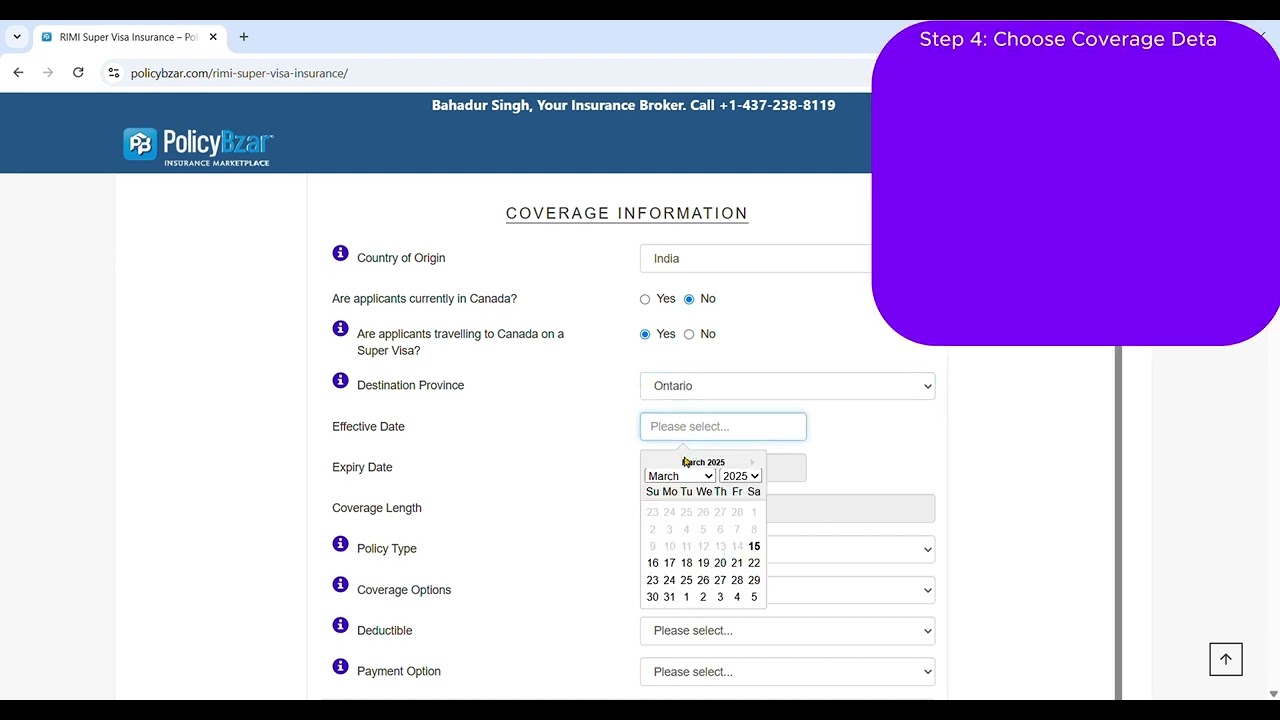Click the browser forward arrow
The width and height of the screenshot is (1280, 720).
(48, 73)
